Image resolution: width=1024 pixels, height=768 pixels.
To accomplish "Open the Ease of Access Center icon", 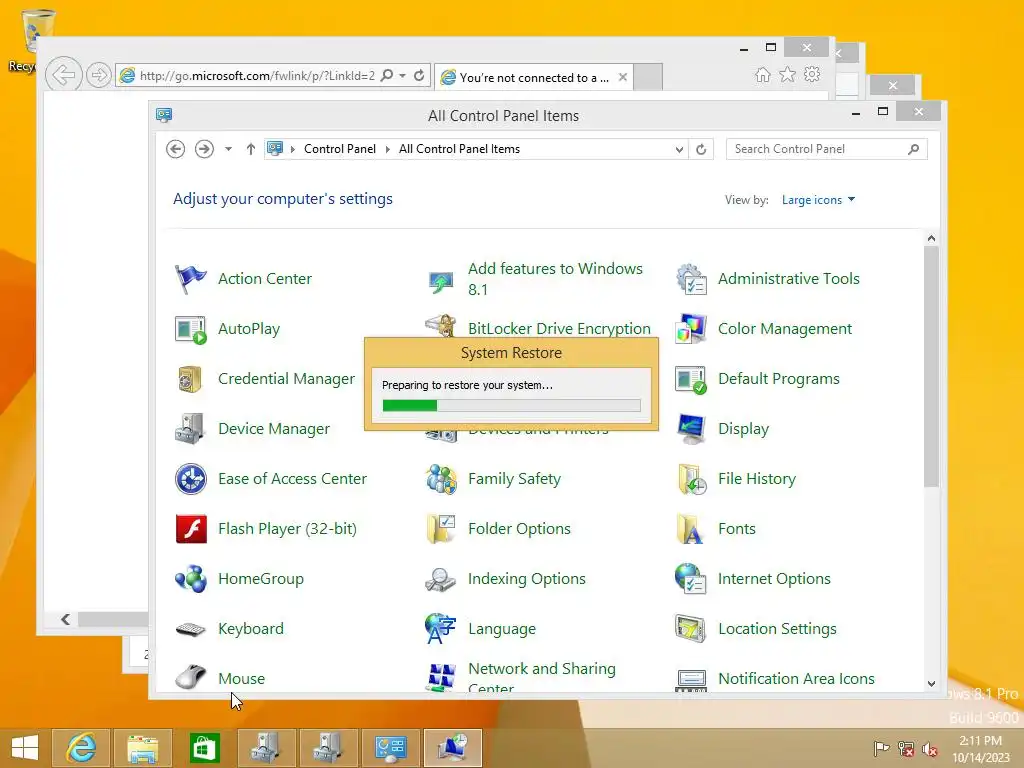I will pyautogui.click(x=191, y=479).
